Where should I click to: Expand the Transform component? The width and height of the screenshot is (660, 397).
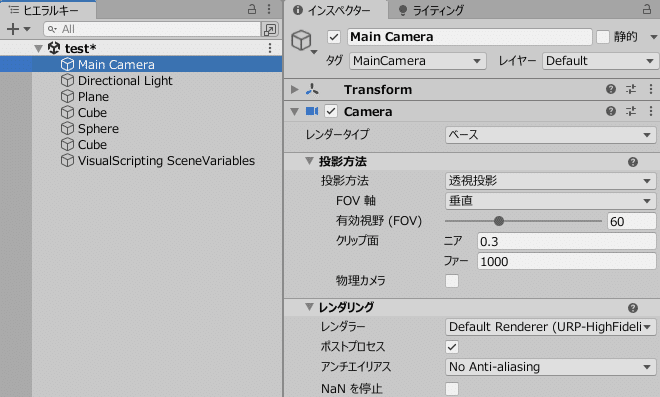point(295,89)
